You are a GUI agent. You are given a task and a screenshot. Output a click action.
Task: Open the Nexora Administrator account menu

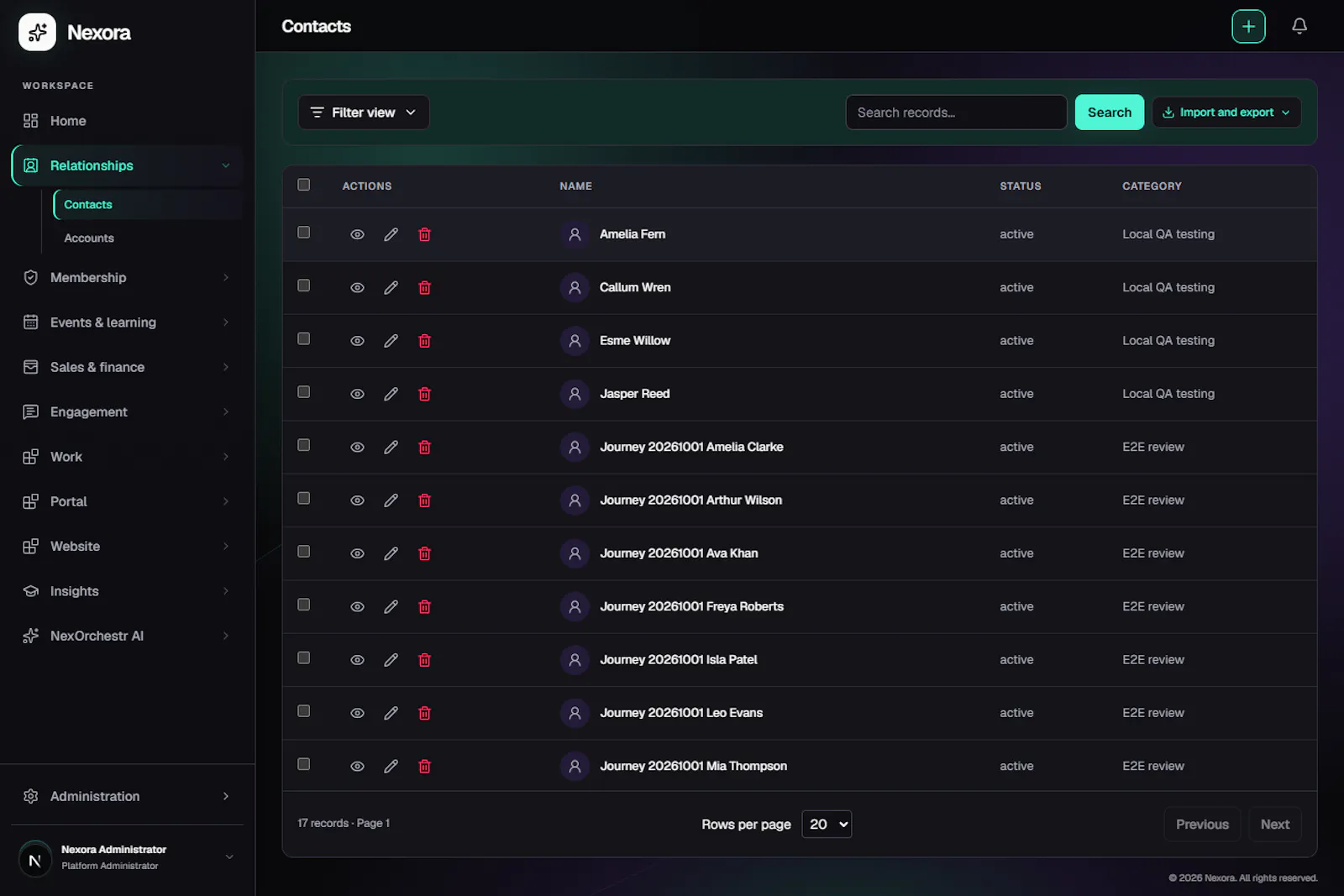click(x=127, y=857)
